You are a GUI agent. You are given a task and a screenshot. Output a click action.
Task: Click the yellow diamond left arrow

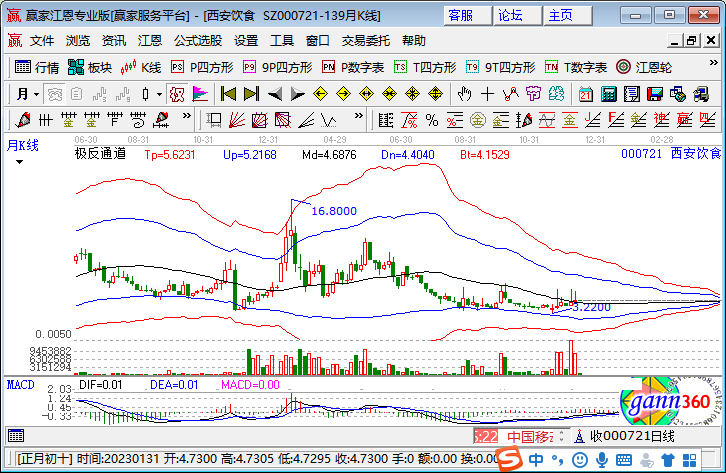click(320, 94)
